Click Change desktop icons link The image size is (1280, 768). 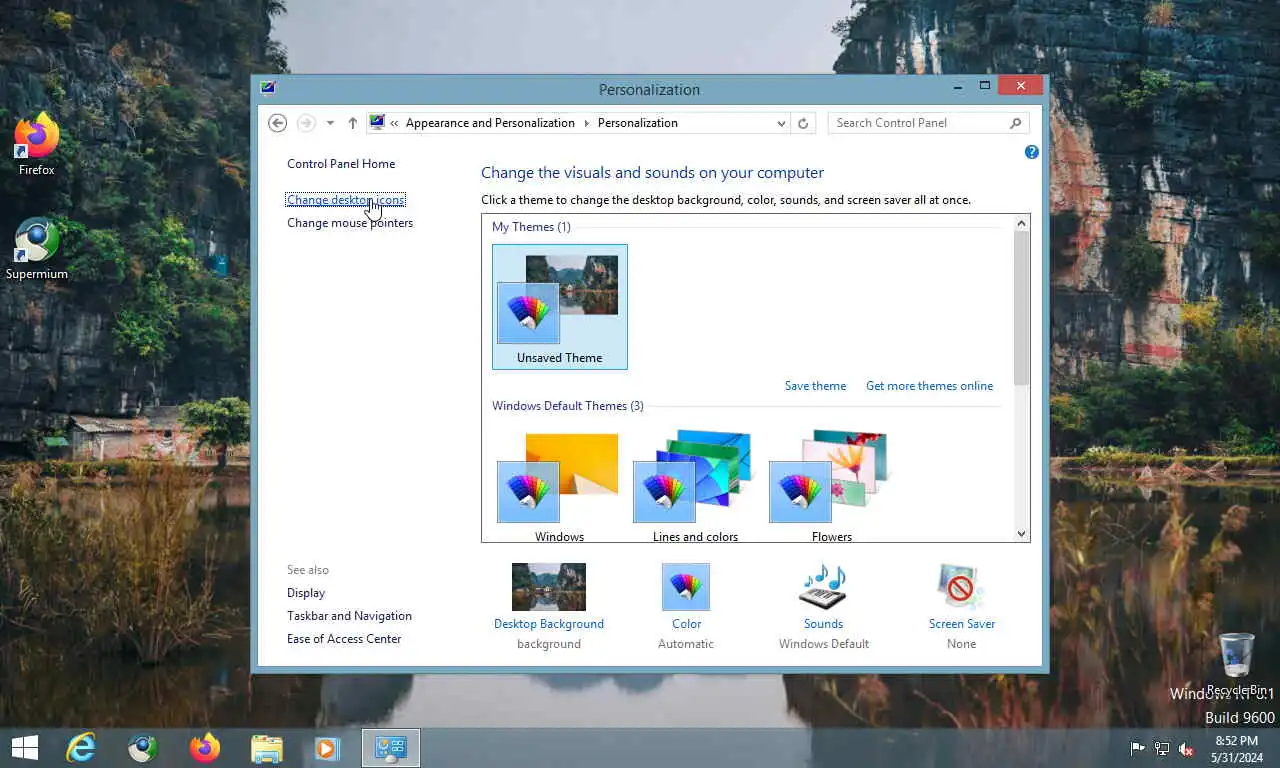[x=346, y=200]
